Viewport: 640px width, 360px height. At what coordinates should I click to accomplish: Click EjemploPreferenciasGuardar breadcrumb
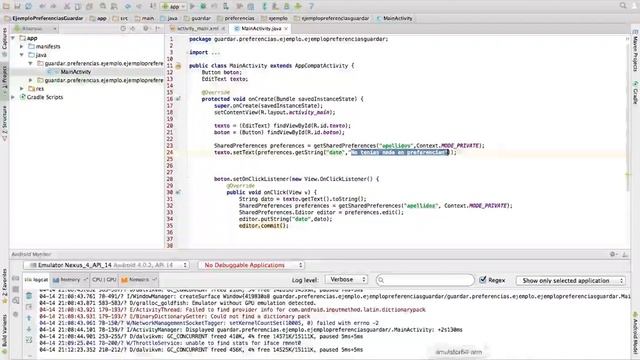(x=44, y=18)
